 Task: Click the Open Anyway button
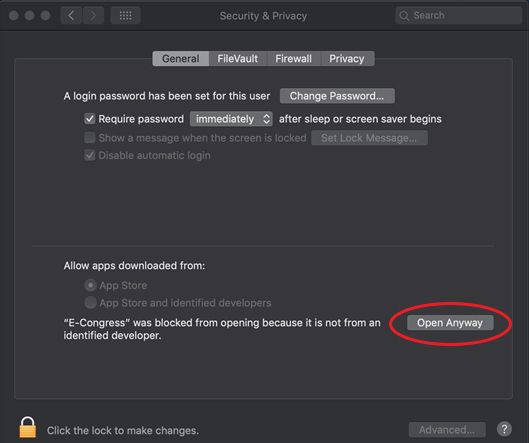coord(450,323)
